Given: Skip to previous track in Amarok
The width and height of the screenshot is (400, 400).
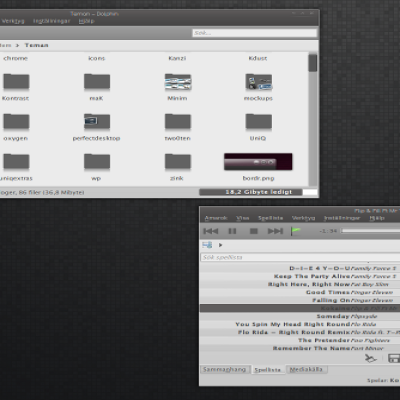Looking at the screenshot, I should click(210, 231).
